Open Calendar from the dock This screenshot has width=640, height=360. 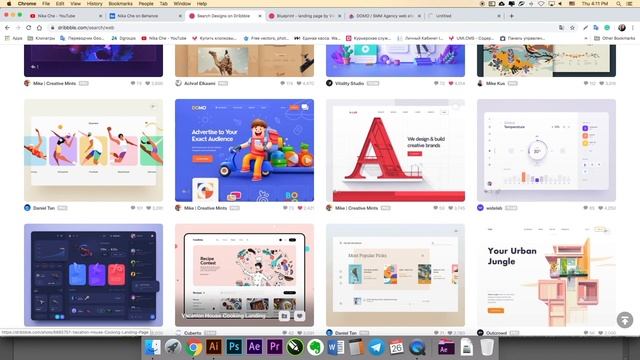coord(396,347)
